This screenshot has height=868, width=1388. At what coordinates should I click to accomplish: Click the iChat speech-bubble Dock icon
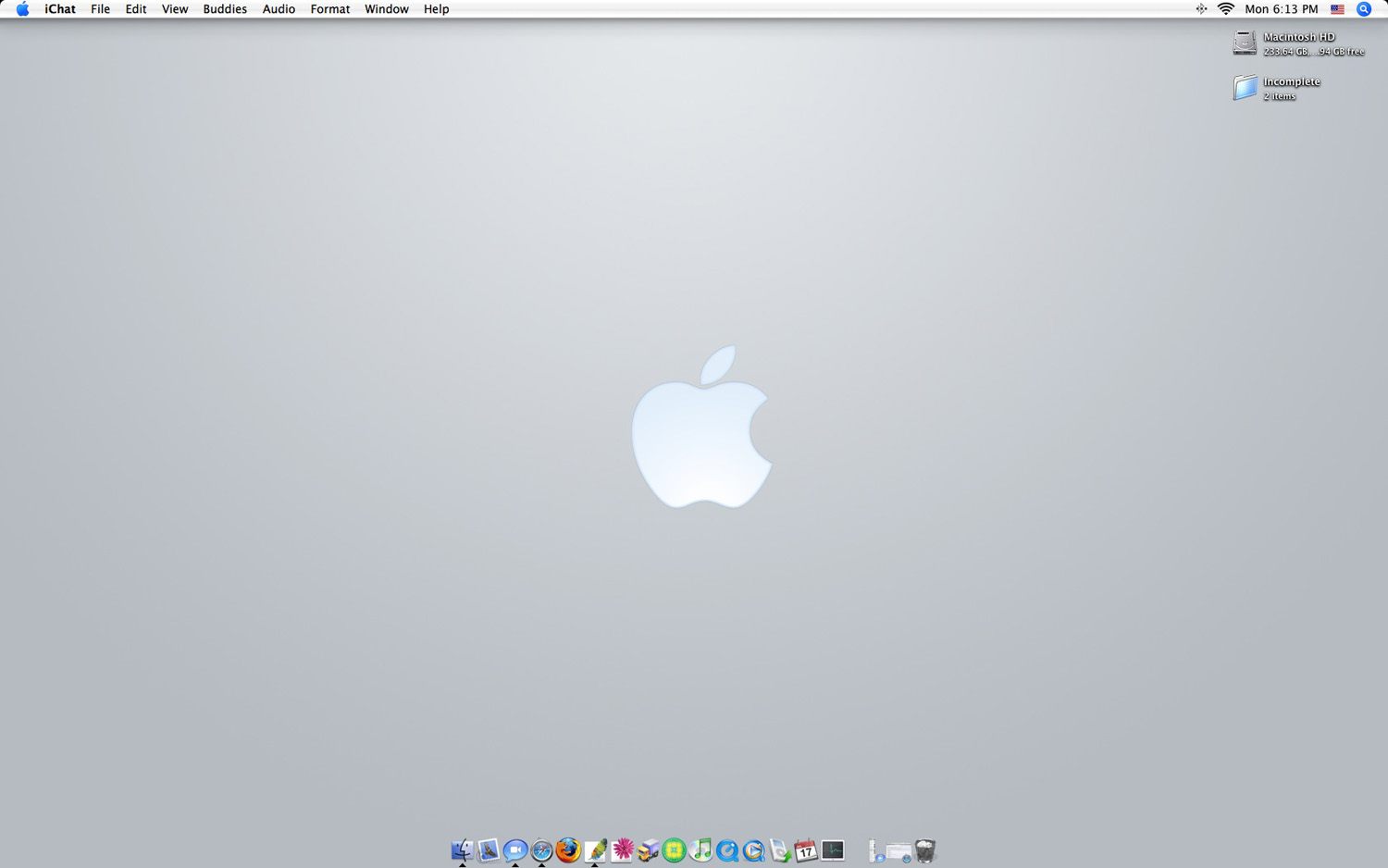coord(515,850)
